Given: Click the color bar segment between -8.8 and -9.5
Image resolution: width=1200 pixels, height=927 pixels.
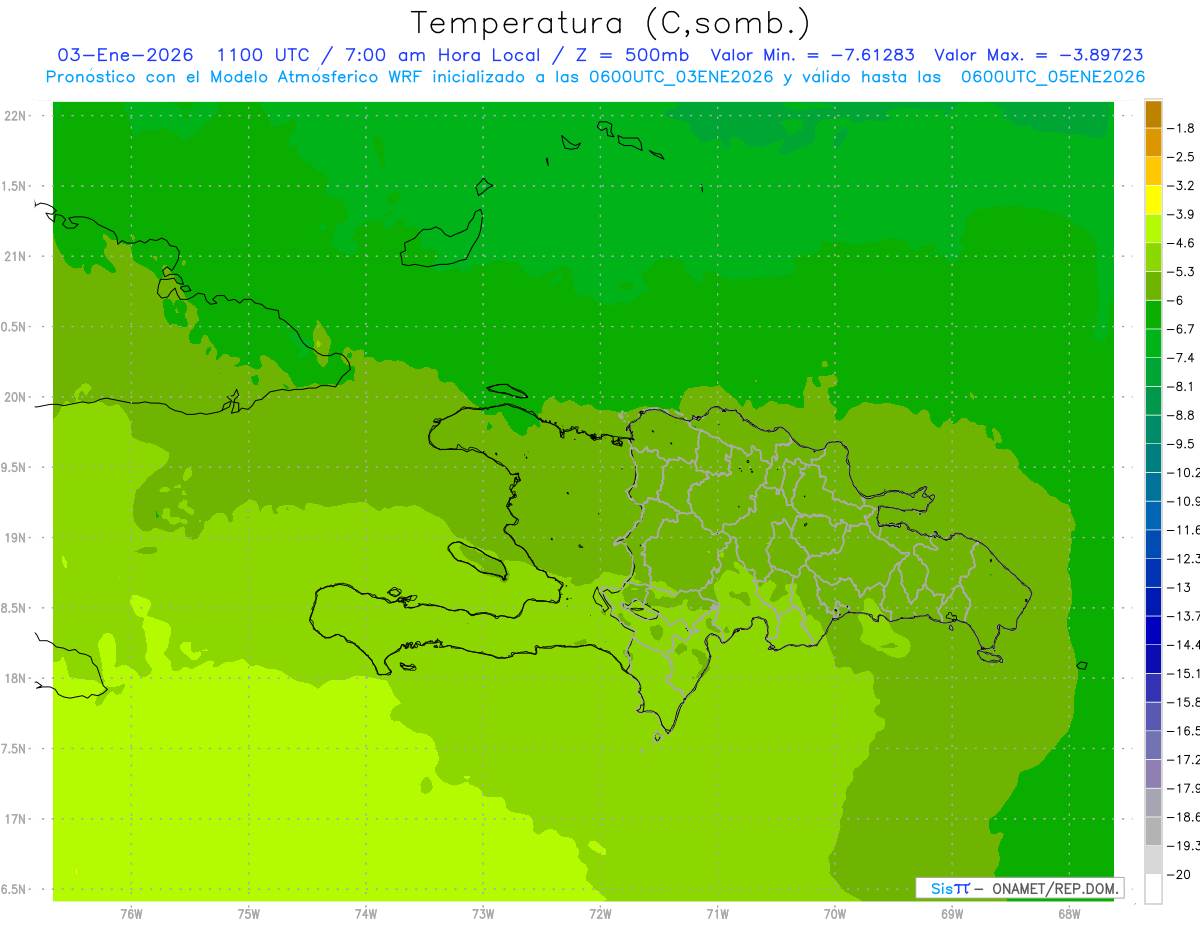Looking at the screenshot, I should point(1153,429).
